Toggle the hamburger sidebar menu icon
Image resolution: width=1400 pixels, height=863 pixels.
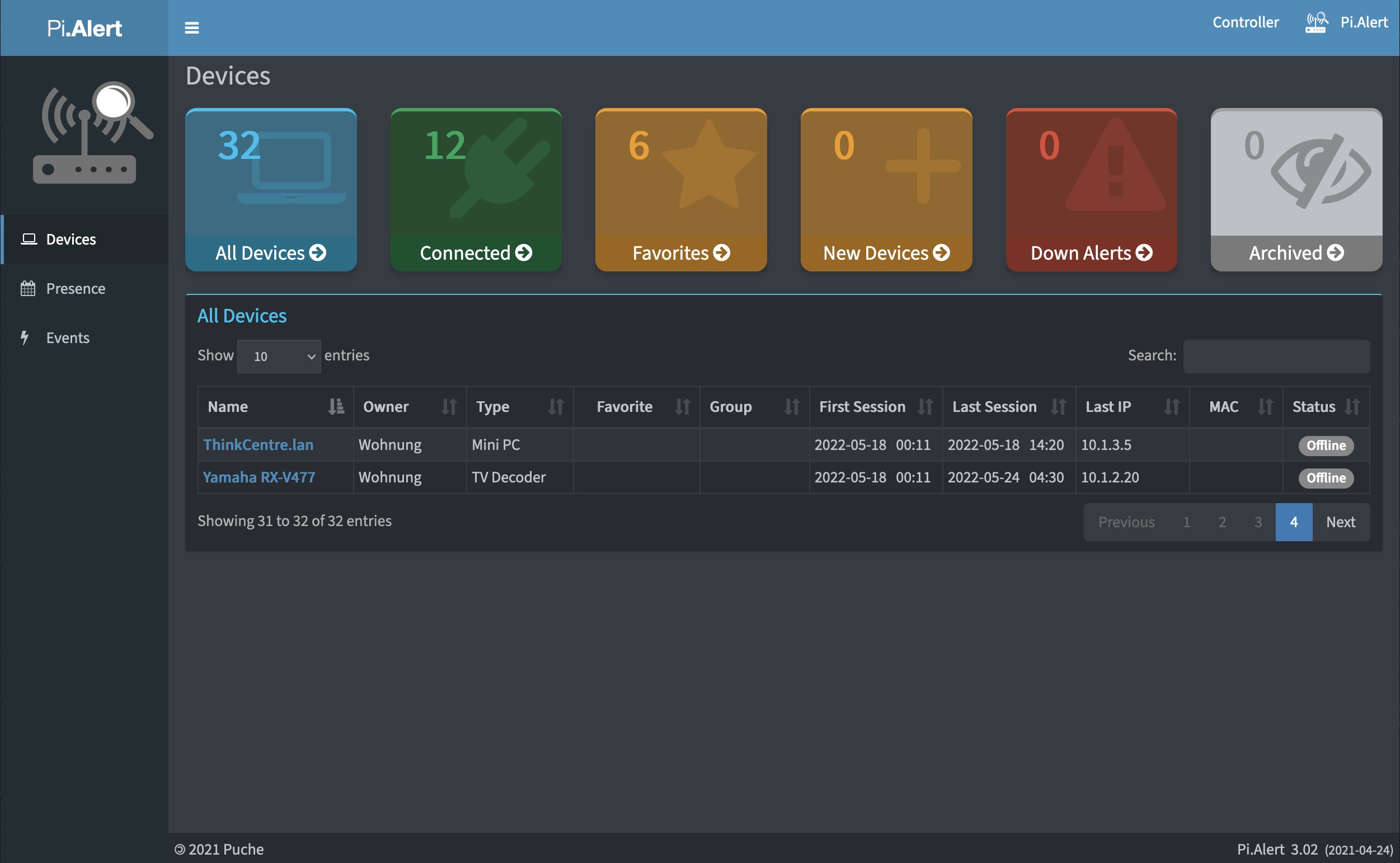point(192,27)
